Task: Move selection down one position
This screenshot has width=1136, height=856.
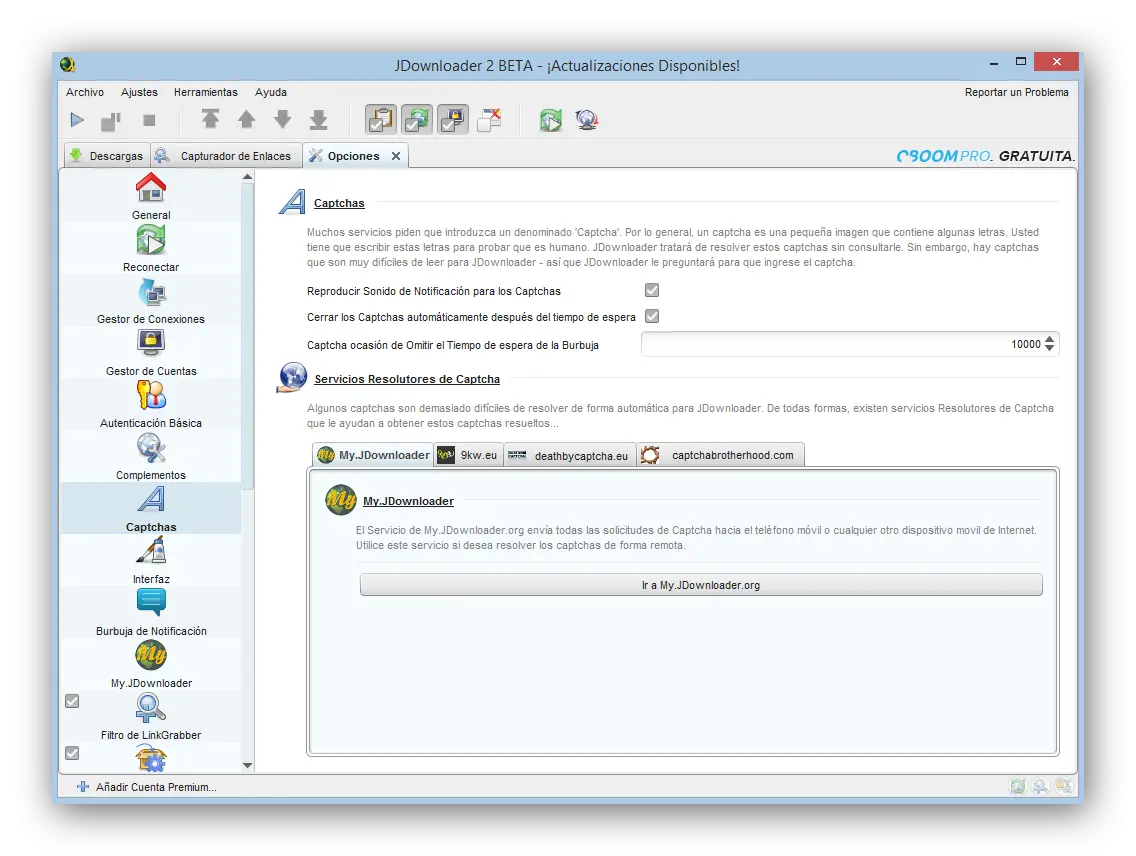Action: (x=283, y=119)
